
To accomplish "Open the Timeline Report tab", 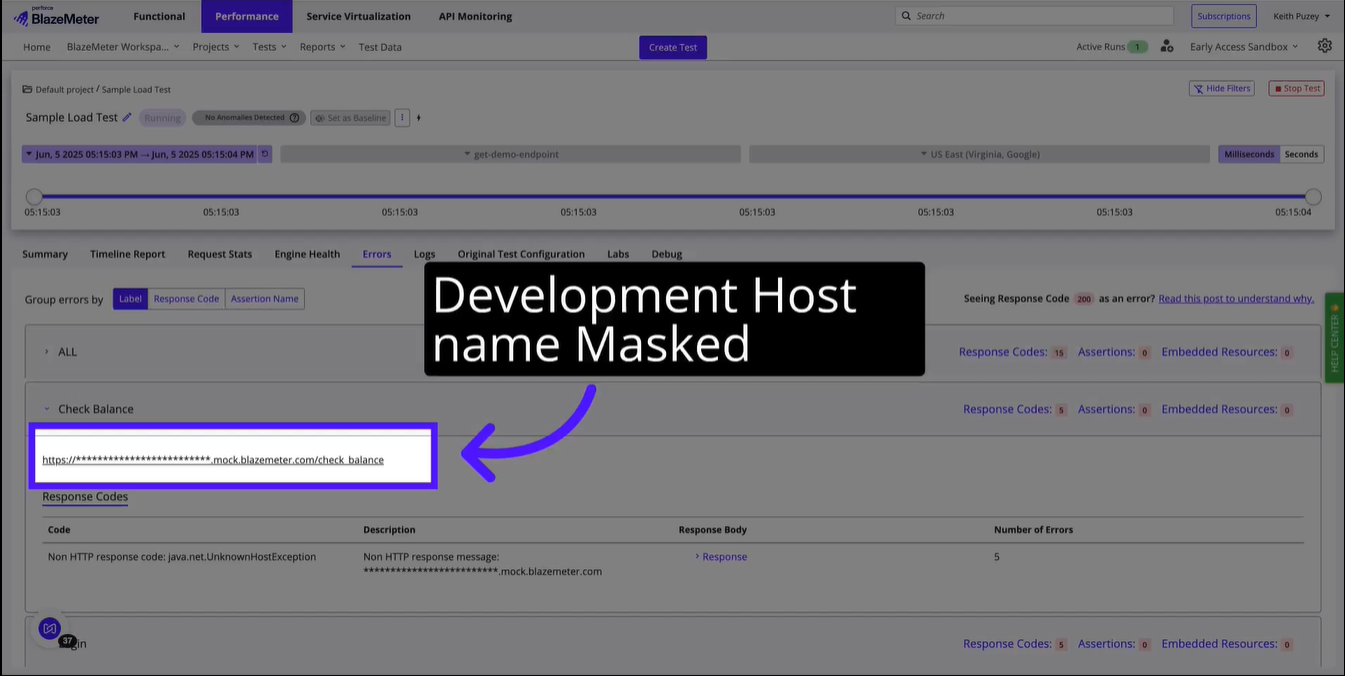I will pyautogui.click(x=128, y=254).
